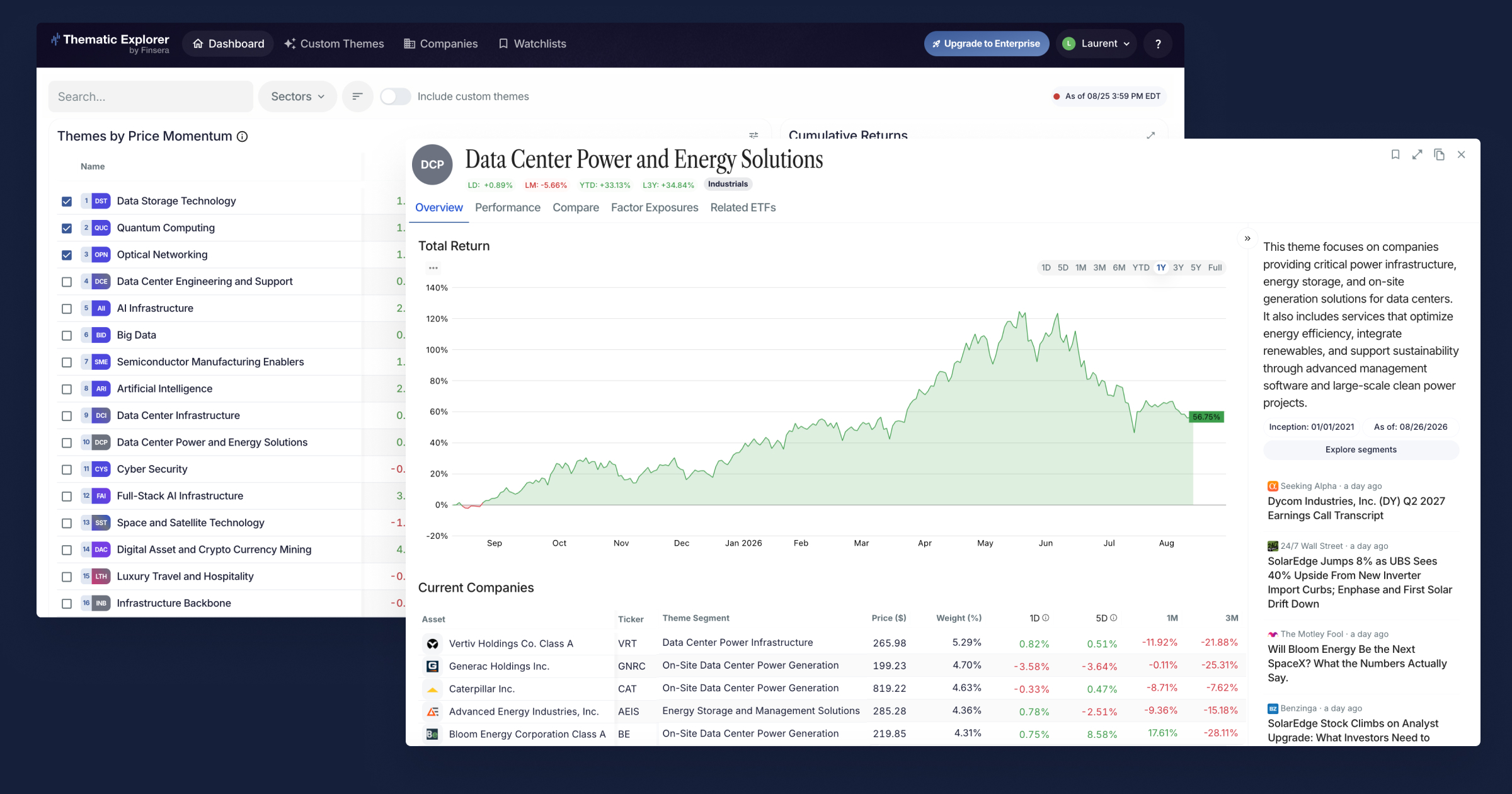Collapse the description sidebar with double chevron
The width and height of the screenshot is (1512, 794).
click(1247, 238)
